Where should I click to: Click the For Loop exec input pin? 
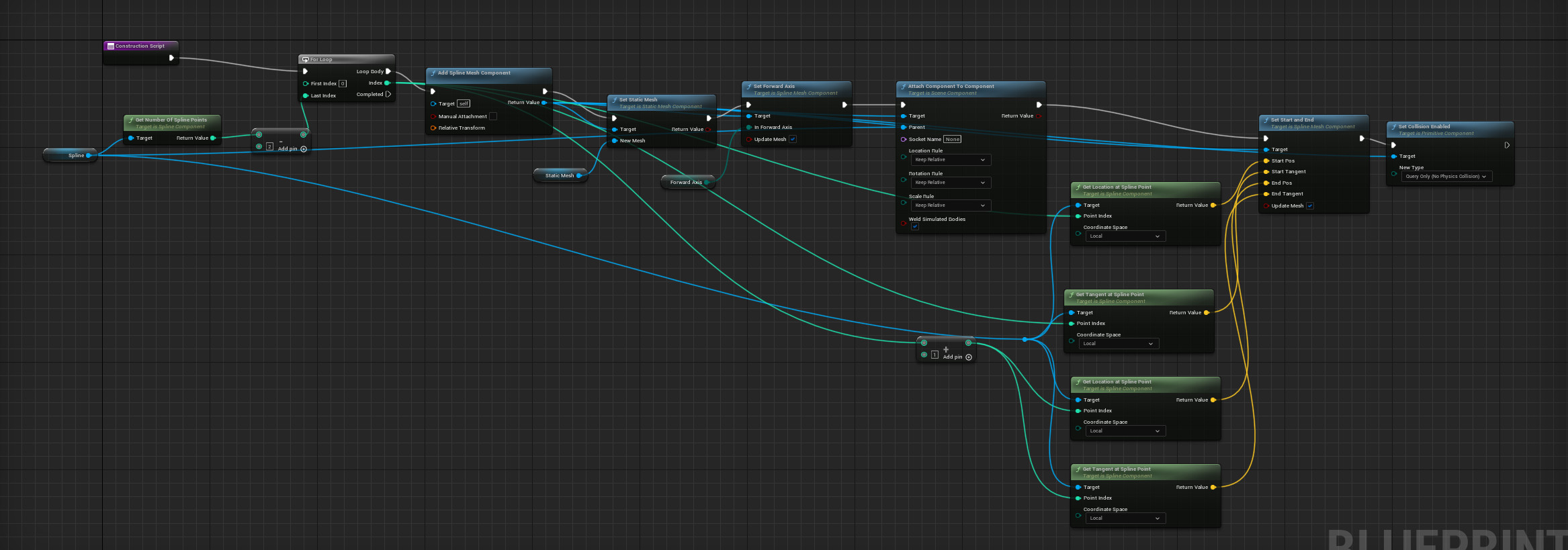[x=305, y=71]
